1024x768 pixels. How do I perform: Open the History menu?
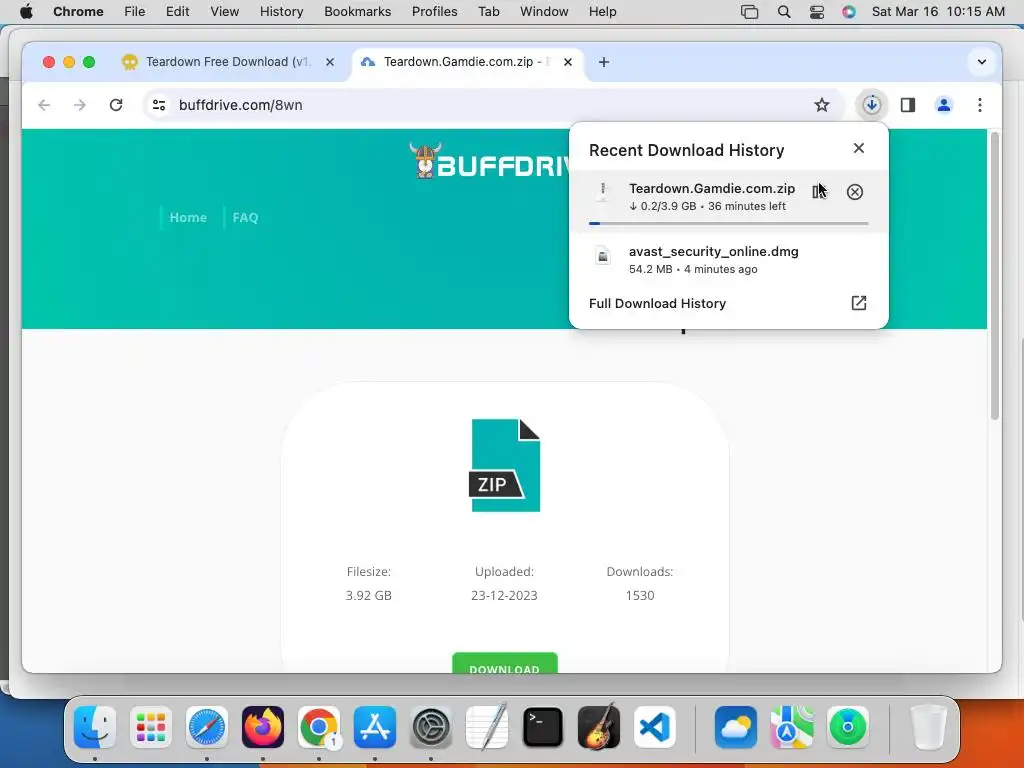coord(281,12)
